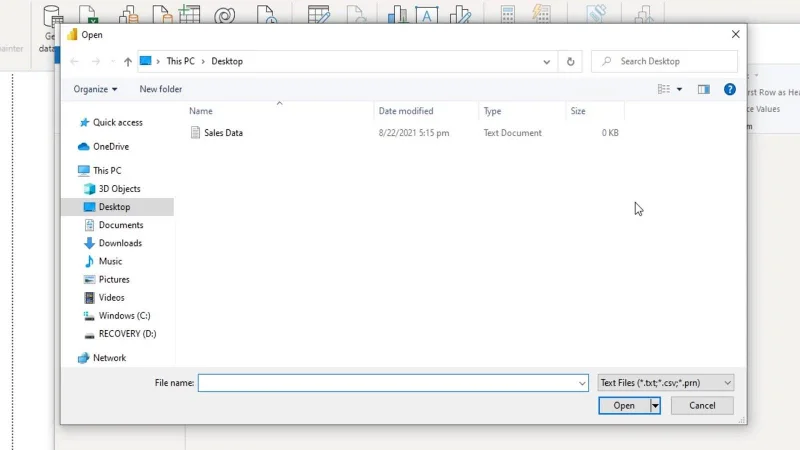Select the Videos filmstrip icon
The image size is (800, 450).
[89, 297]
